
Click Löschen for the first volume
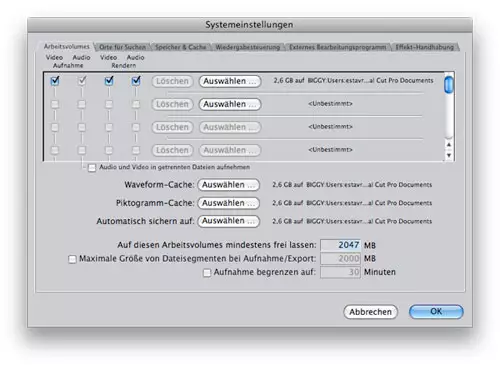(172, 81)
